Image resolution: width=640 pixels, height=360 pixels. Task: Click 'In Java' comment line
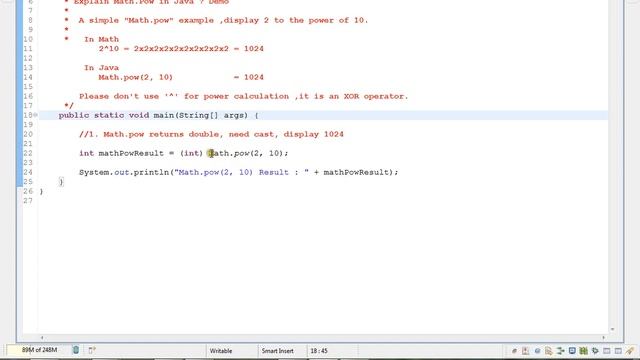click(x=101, y=68)
